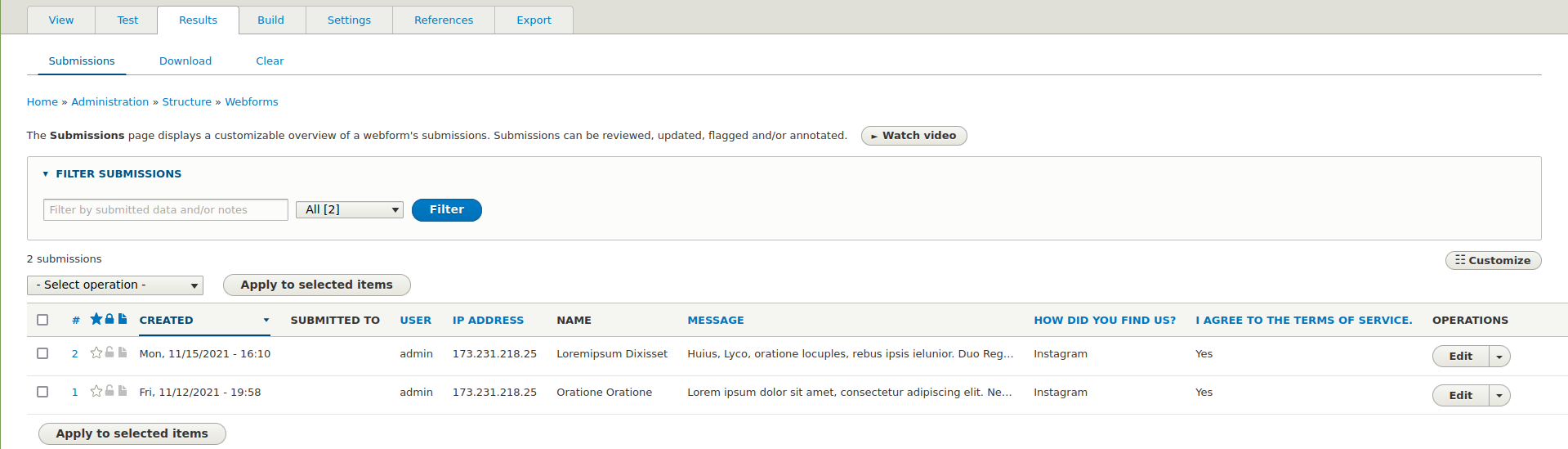Select the checkbox for submission 1
This screenshot has height=449, width=1568.
tap(42, 392)
